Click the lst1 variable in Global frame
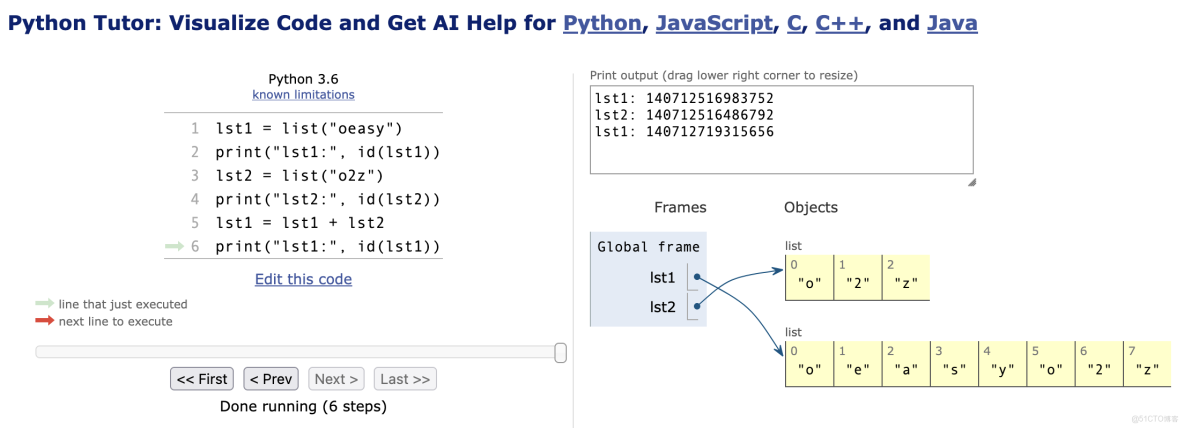Image resolution: width=1184 pixels, height=428 pixels. coord(661,278)
